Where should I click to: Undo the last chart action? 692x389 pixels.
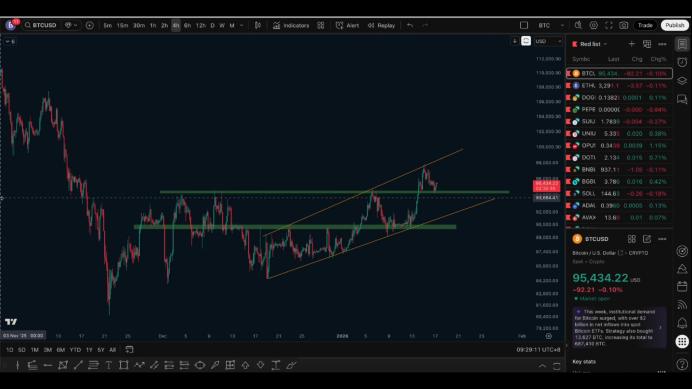point(410,26)
